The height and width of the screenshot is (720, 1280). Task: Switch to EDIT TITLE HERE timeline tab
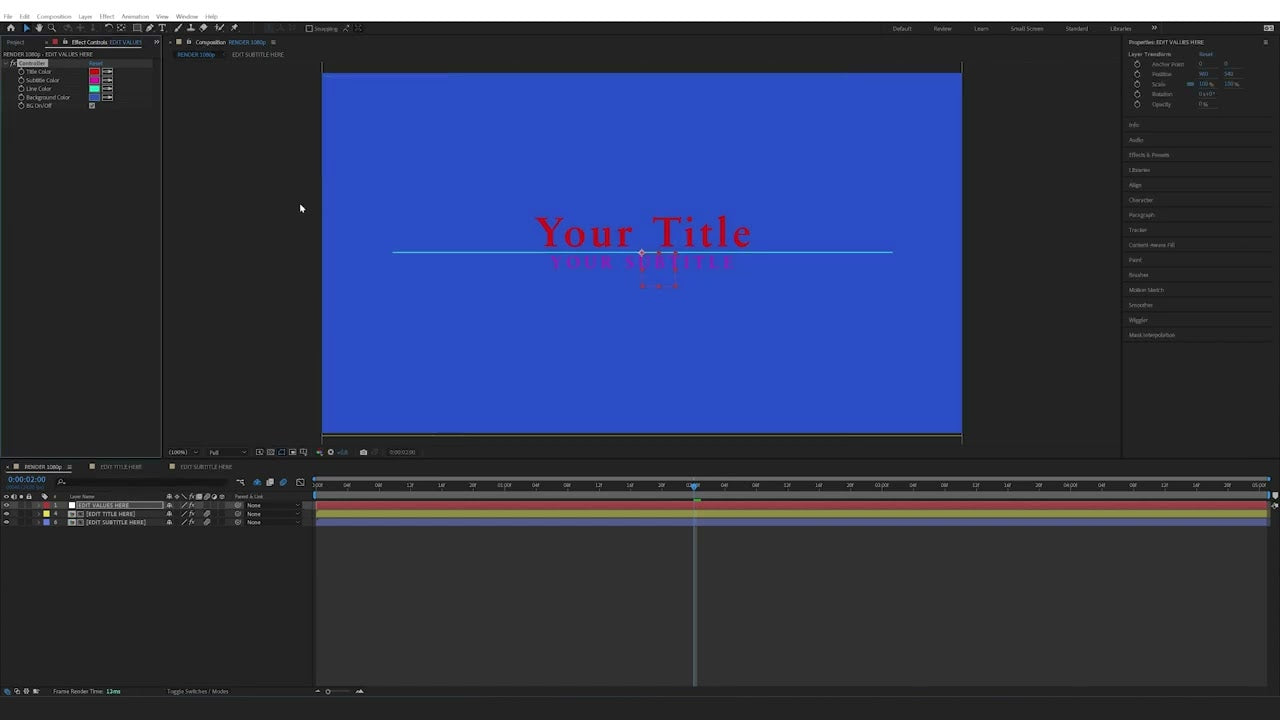[121, 467]
